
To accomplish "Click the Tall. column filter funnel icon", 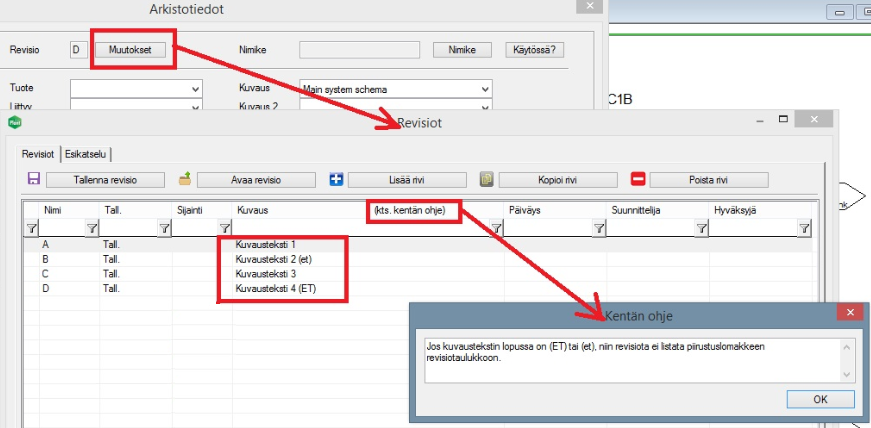I will point(164,228).
